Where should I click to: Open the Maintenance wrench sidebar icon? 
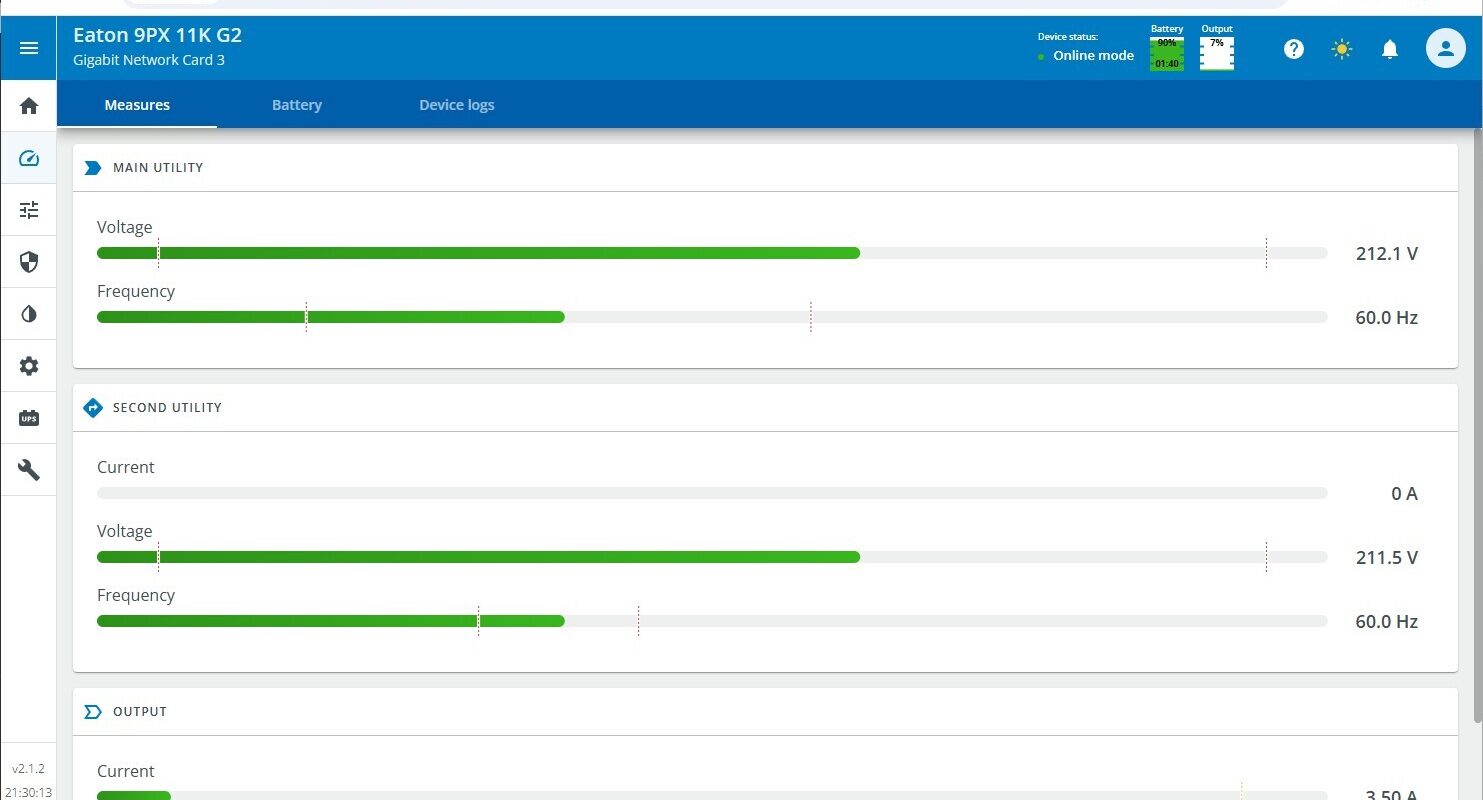[x=29, y=470]
